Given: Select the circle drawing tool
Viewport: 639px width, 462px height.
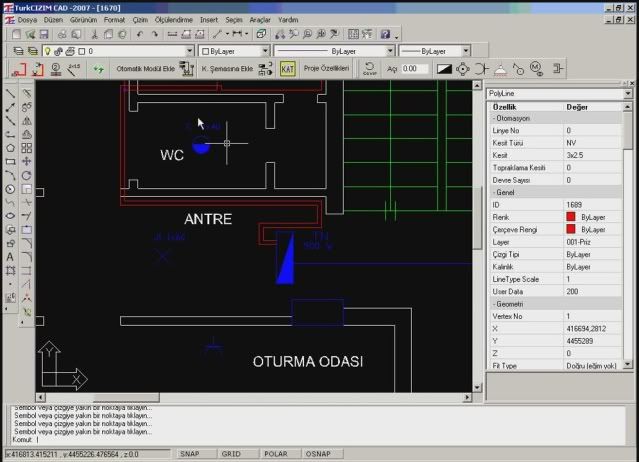Looking at the screenshot, I should (x=10, y=189).
